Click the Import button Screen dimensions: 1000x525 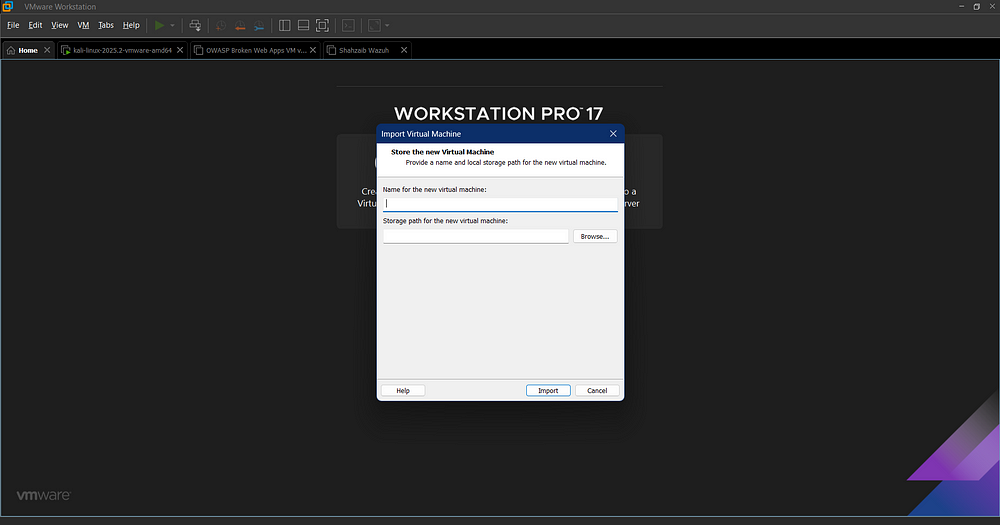click(x=548, y=390)
